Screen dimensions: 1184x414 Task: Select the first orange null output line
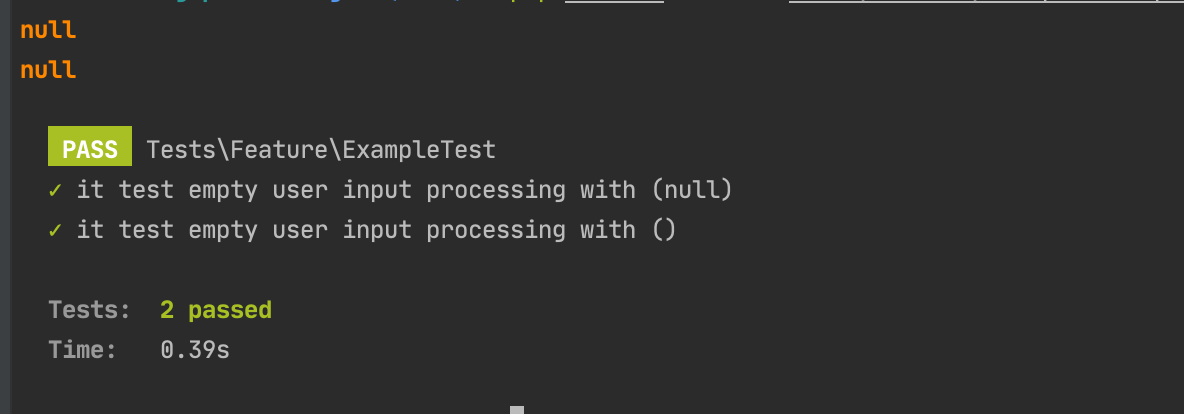click(48, 31)
